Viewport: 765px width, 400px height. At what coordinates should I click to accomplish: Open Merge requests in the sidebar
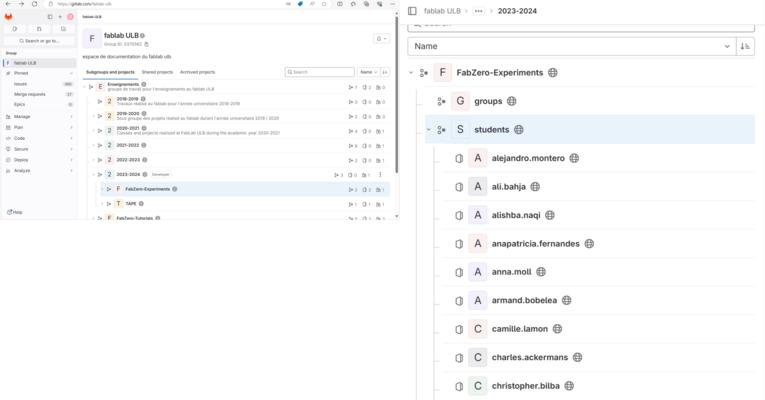(x=30, y=94)
